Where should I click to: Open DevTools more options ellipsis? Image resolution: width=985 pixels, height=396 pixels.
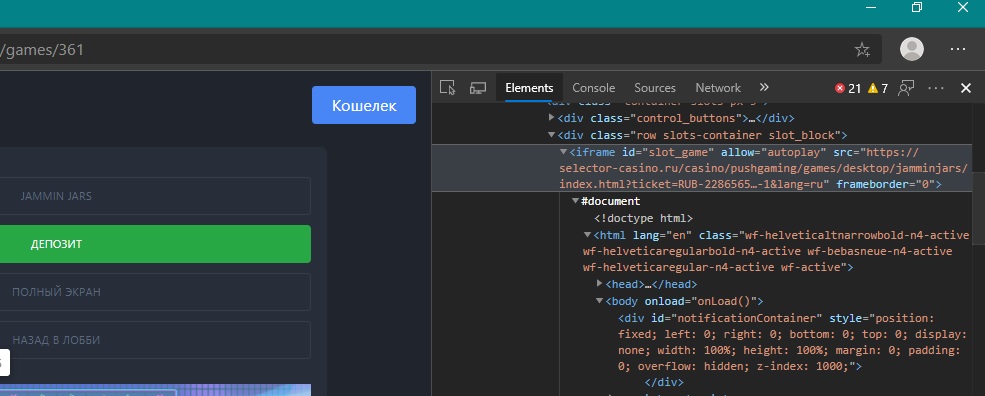click(936, 88)
